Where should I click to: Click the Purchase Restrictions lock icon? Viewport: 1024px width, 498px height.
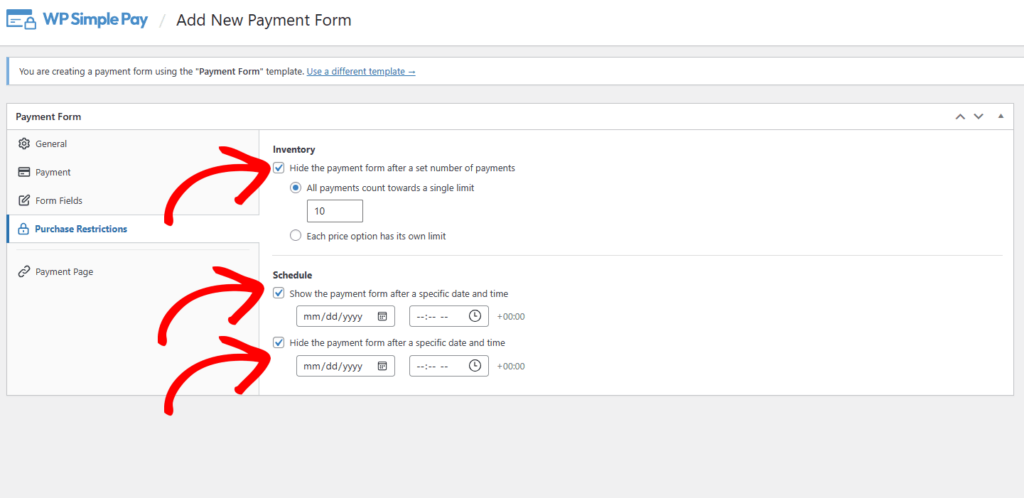(x=25, y=229)
